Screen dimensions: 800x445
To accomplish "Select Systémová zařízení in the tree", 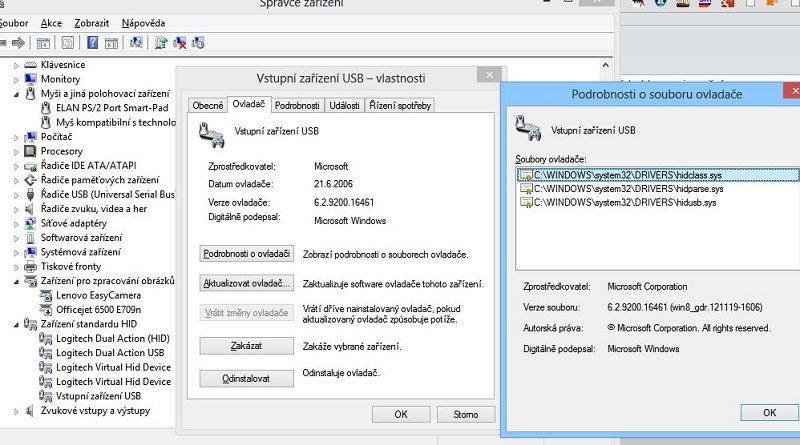I will pyautogui.click(x=81, y=252).
